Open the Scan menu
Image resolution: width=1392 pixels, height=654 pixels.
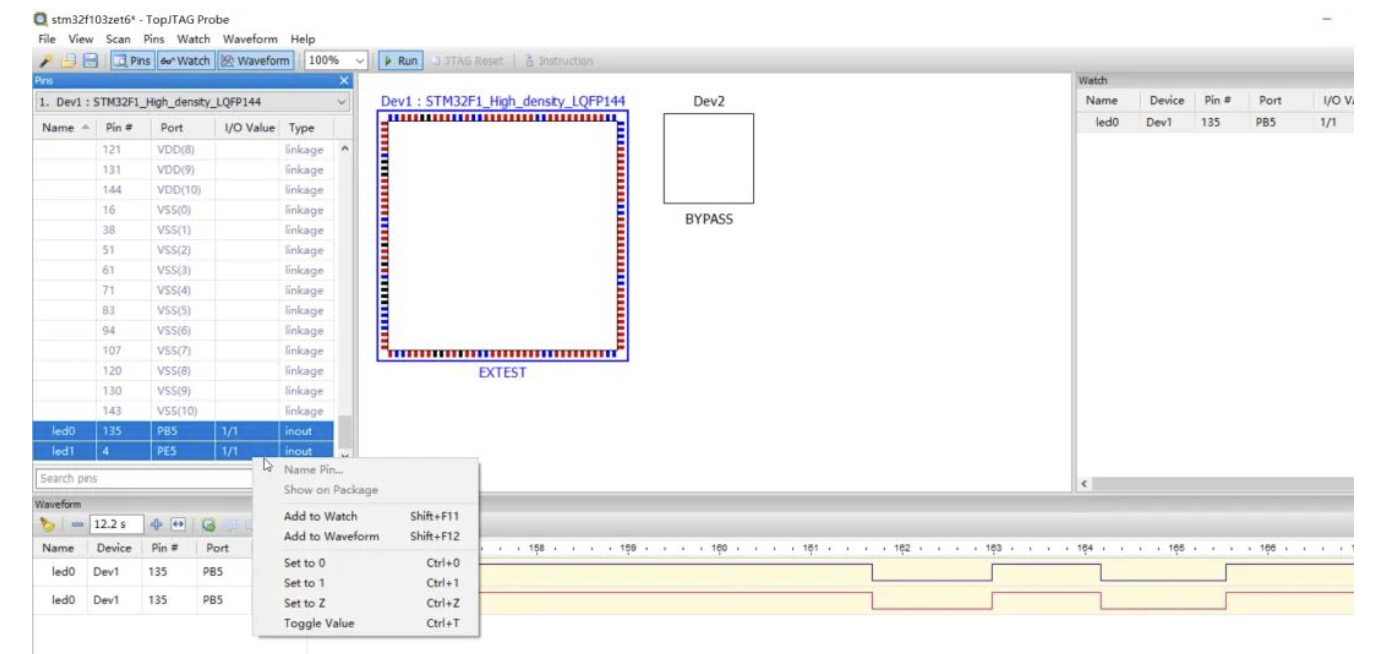[x=118, y=39]
